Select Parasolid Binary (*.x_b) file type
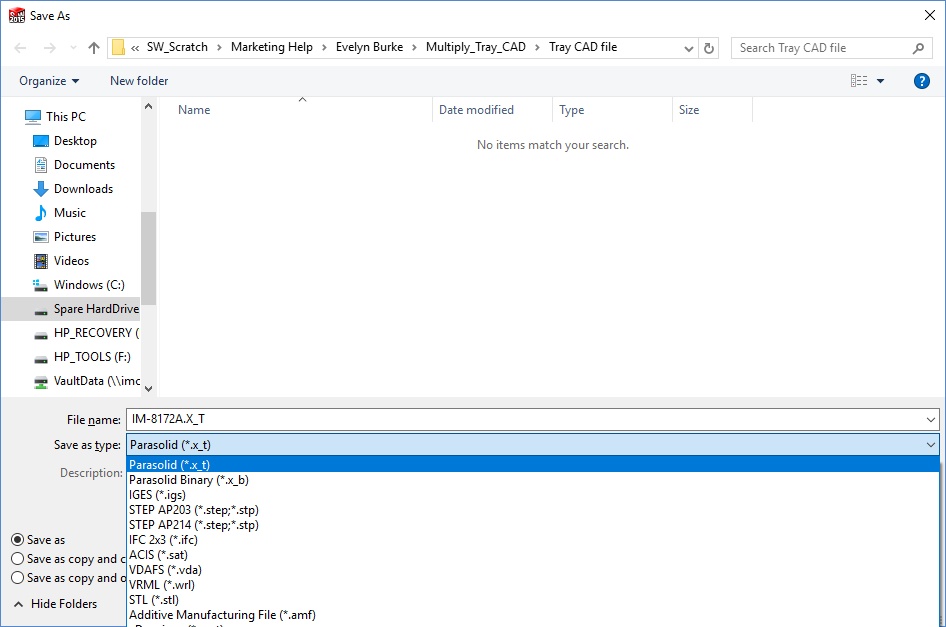The height and width of the screenshot is (627, 946). (533, 480)
